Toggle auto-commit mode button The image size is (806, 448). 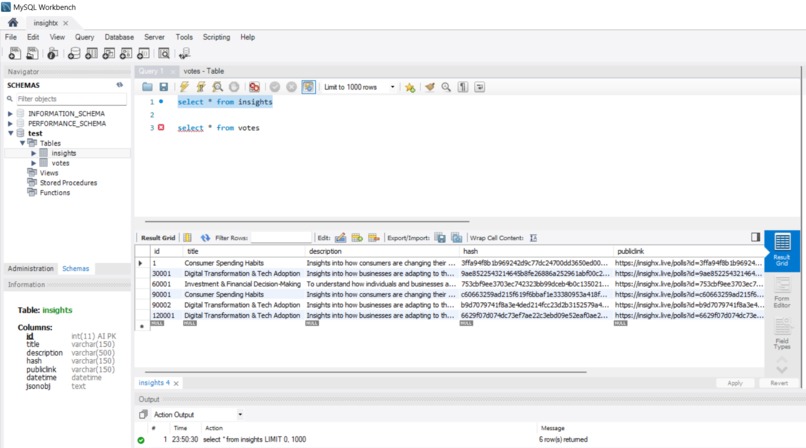pyautogui.click(x=308, y=87)
